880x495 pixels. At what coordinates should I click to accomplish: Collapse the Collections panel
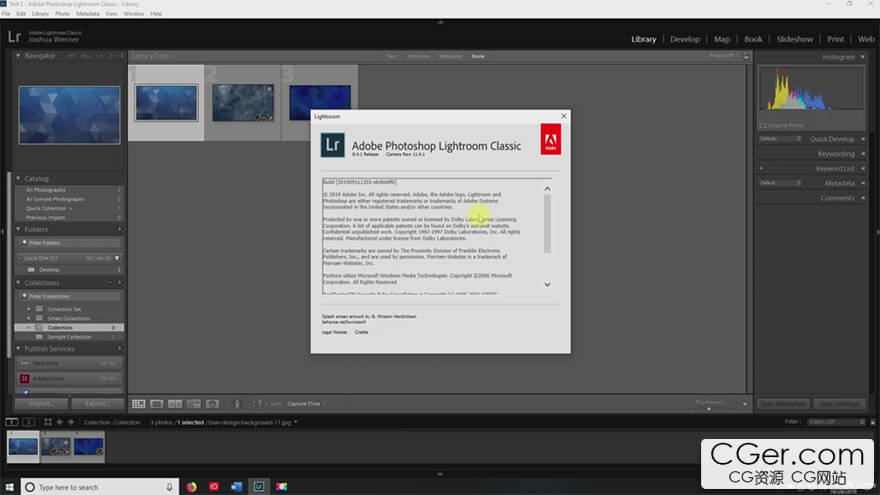(18, 283)
